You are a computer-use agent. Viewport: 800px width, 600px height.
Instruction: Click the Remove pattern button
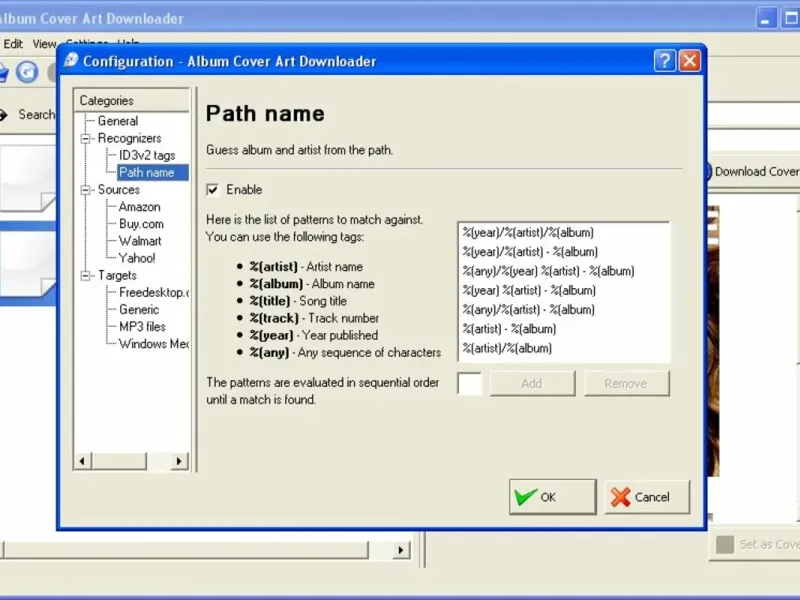626,383
